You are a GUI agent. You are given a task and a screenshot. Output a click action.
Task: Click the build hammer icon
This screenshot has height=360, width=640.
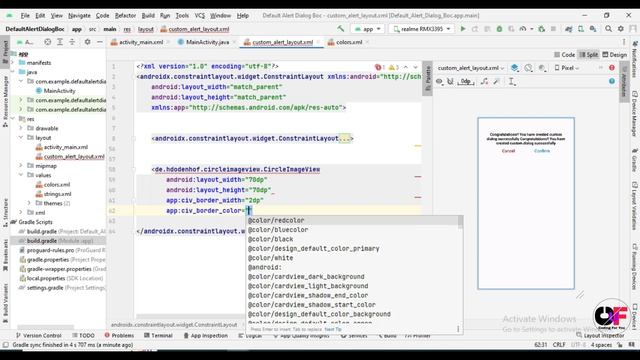pyautogui.click(x=340, y=29)
